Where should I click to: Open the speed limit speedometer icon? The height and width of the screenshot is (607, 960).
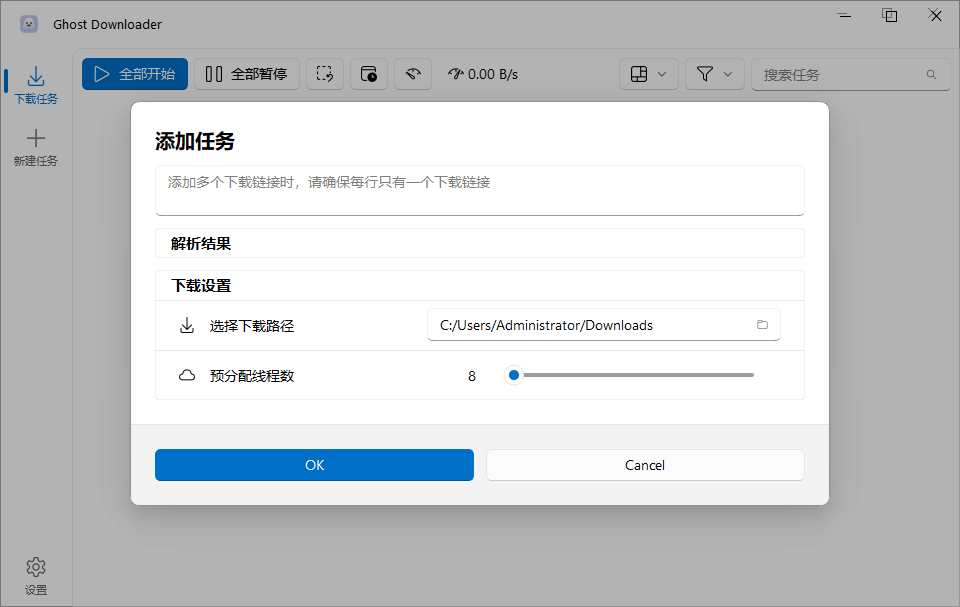point(412,73)
